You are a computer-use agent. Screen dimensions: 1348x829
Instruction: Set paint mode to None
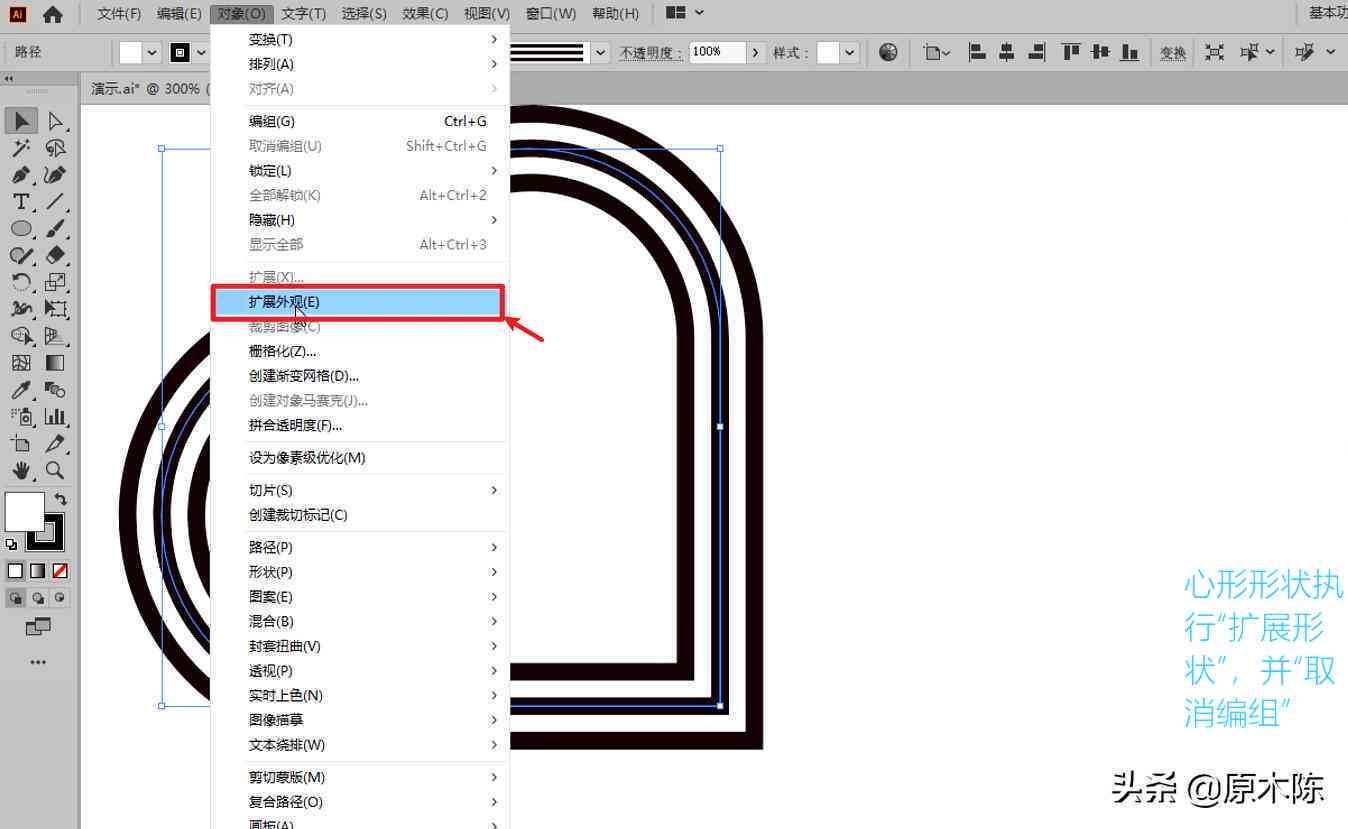click(60, 571)
